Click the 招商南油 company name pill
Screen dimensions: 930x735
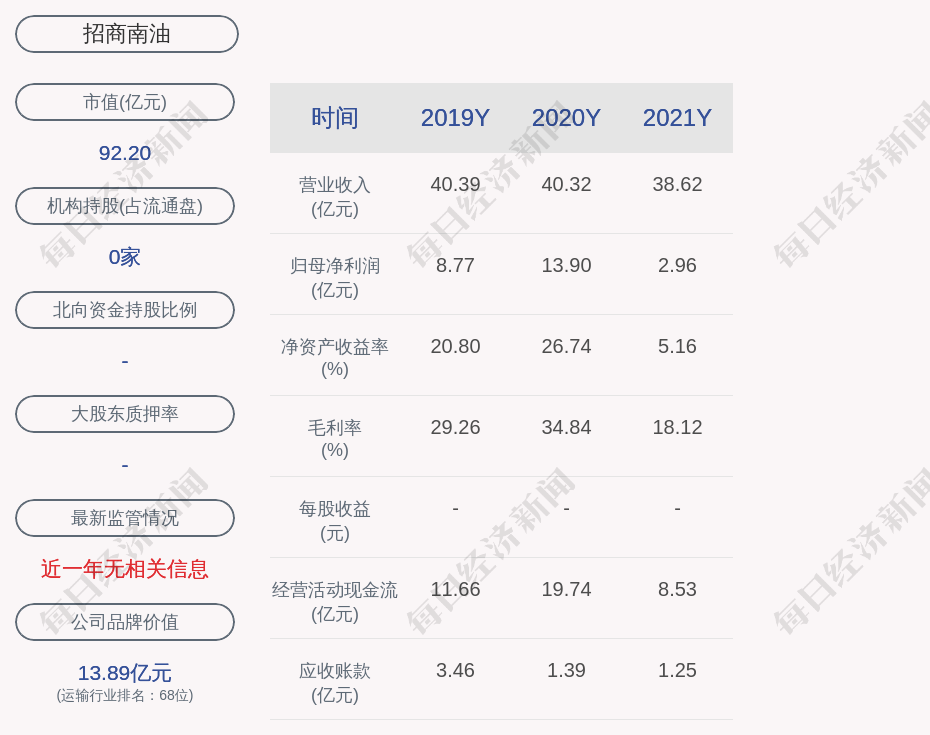pyautogui.click(x=126, y=34)
